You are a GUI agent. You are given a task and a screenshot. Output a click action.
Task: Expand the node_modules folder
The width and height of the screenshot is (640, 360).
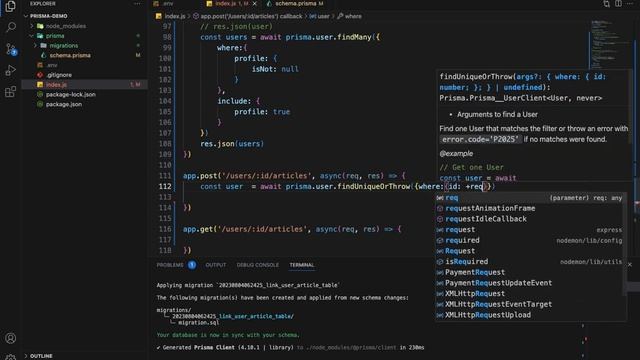coord(32,26)
